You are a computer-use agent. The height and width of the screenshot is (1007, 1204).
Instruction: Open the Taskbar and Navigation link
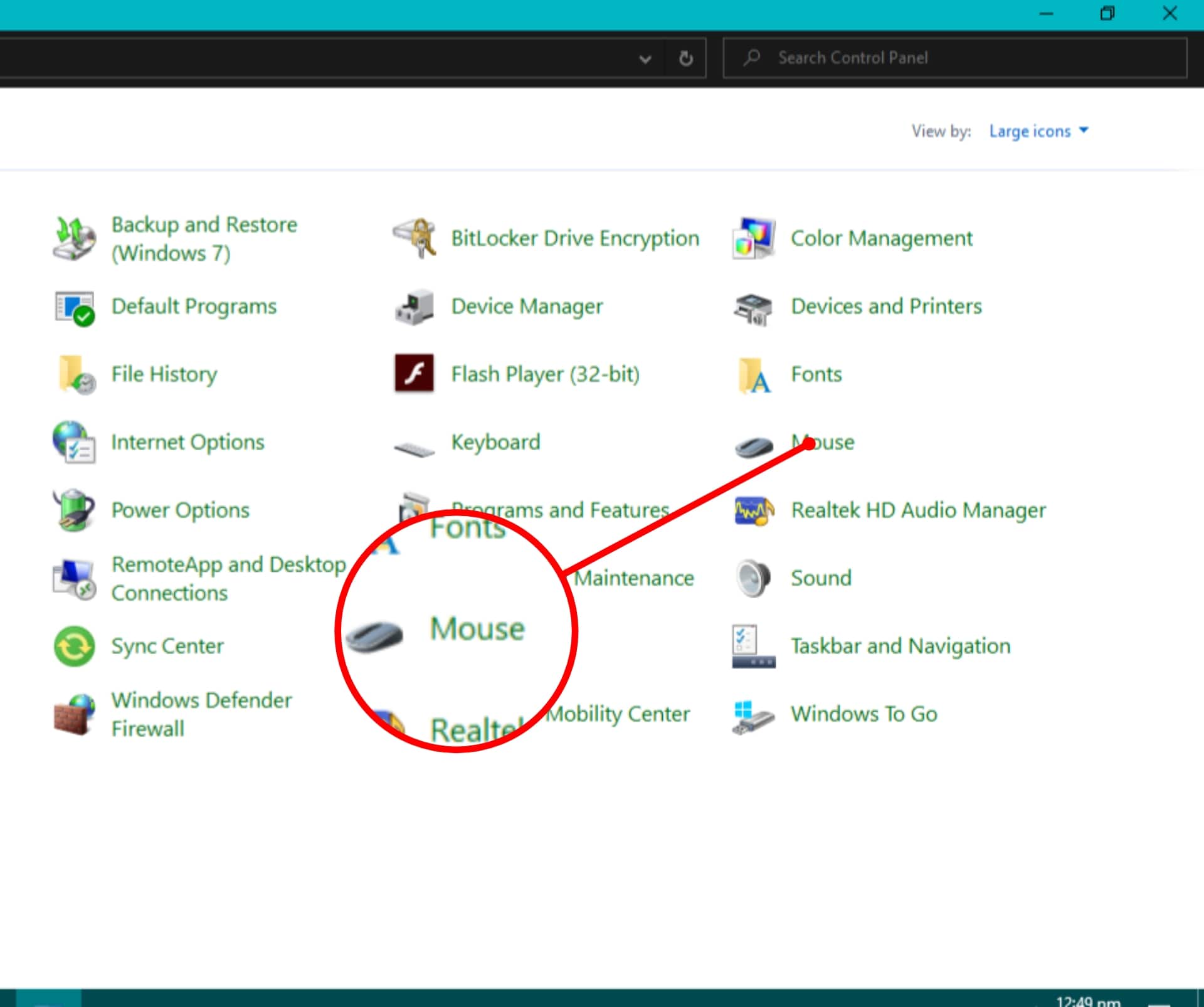pos(900,646)
